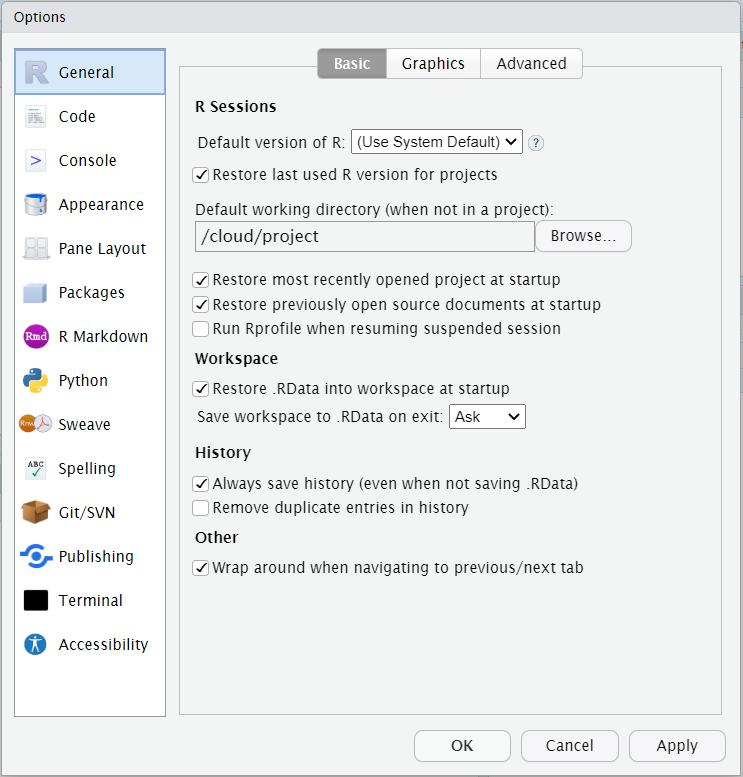
Task: Switch to the Advanced tab
Action: pyautogui.click(x=531, y=64)
